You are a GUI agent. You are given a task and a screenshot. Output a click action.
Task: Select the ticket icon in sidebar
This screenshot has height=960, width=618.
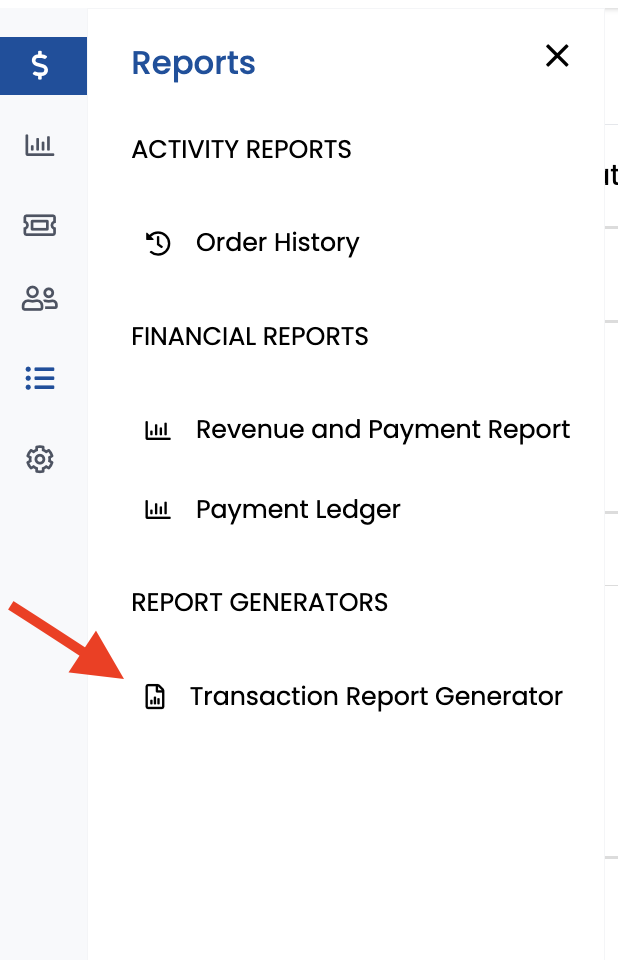40,225
